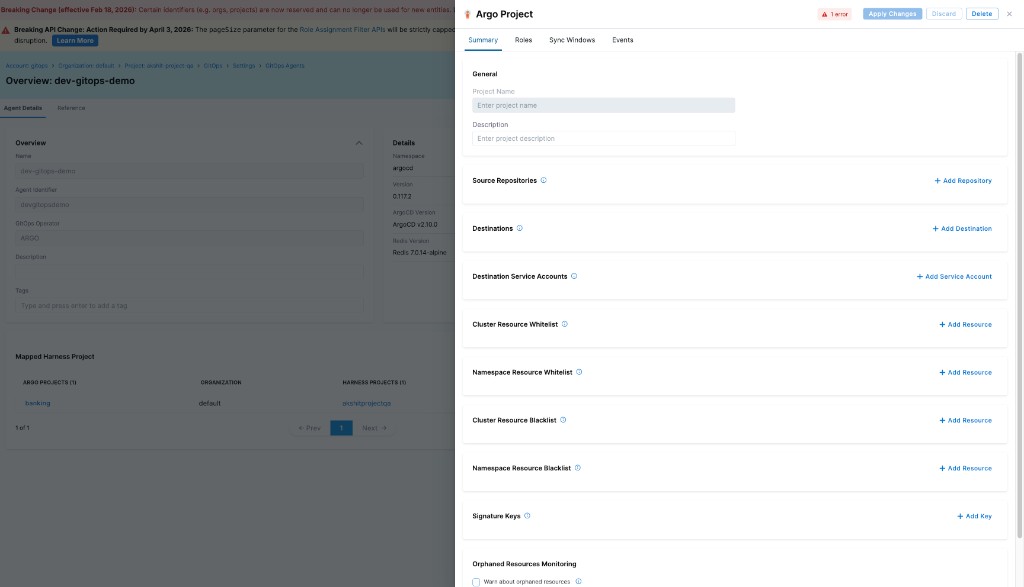
Task: Click the Agent Identifier field
Action: point(189,204)
